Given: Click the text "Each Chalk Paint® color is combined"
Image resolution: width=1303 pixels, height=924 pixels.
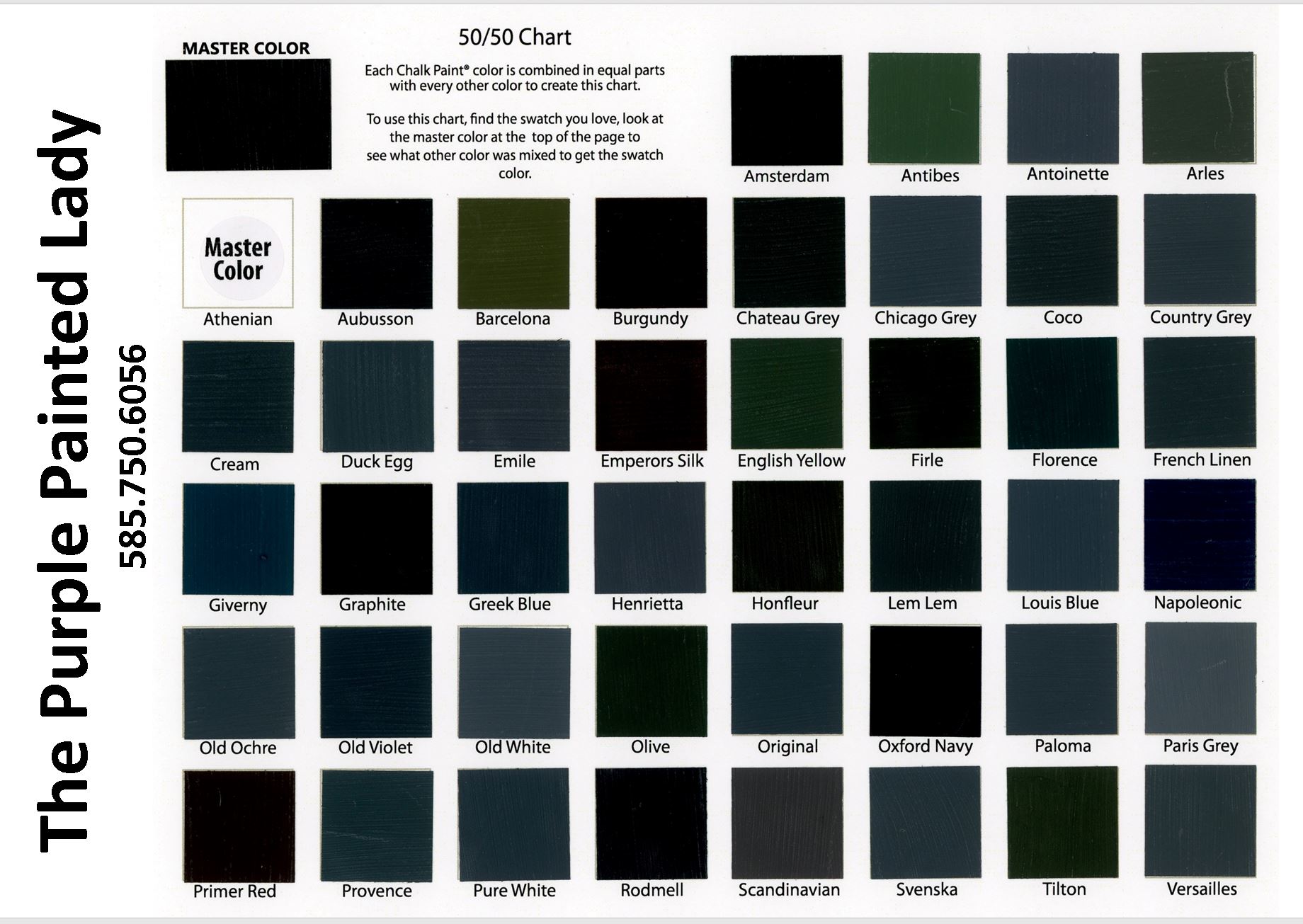Looking at the screenshot, I should click(515, 70).
